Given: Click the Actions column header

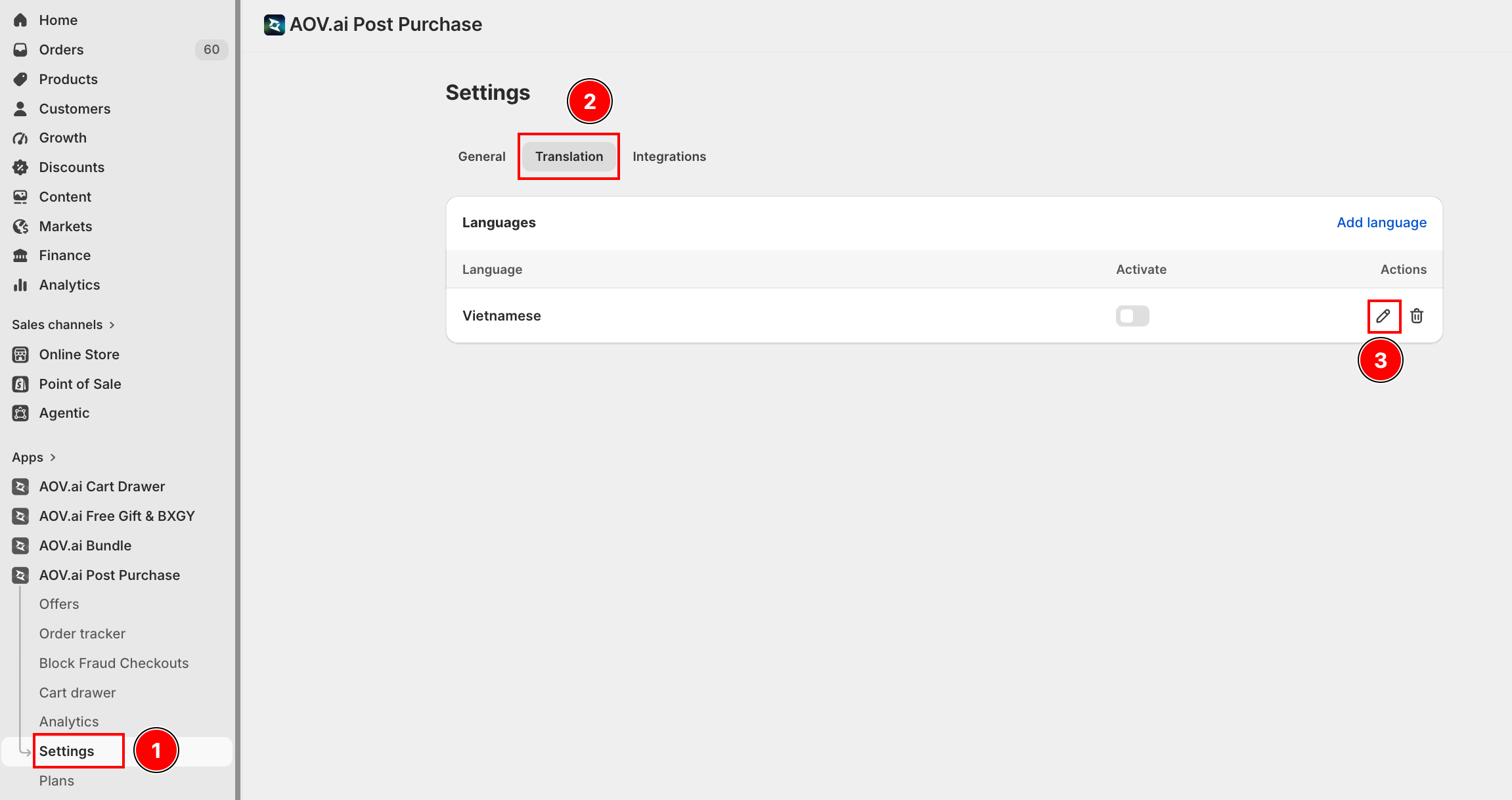Looking at the screenshot, I should tap(1404, 269).
